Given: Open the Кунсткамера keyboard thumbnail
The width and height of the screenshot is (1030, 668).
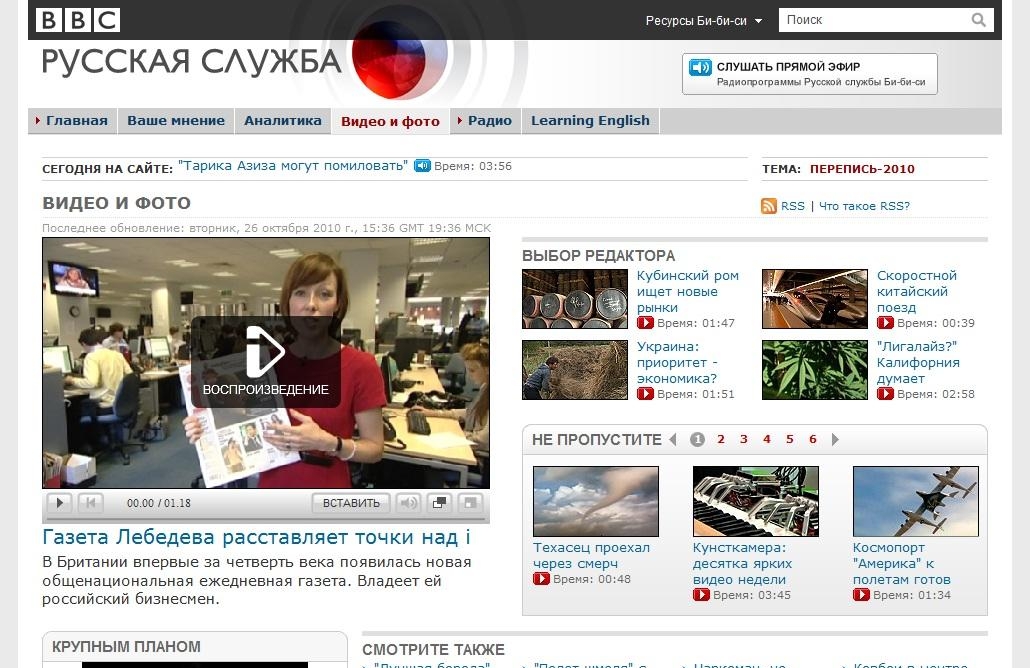Looking at the screenshot, I should (x=755, y=501).
